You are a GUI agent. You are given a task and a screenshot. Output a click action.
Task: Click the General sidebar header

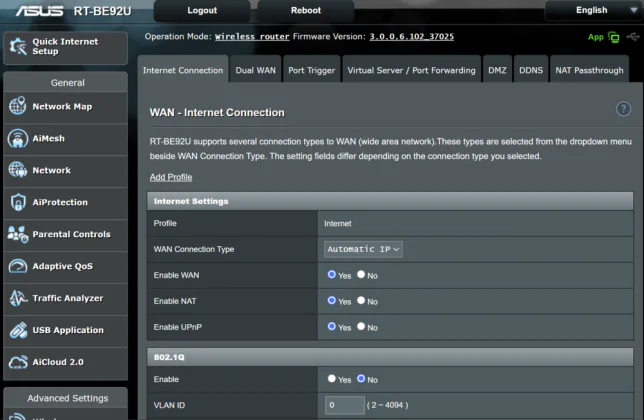tap(67, 83)
